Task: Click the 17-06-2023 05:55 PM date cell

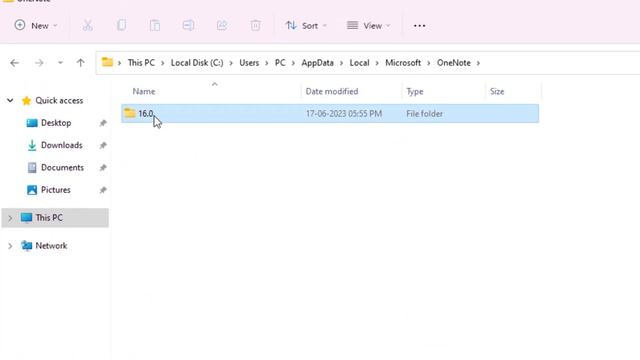Action: (344, 114)
